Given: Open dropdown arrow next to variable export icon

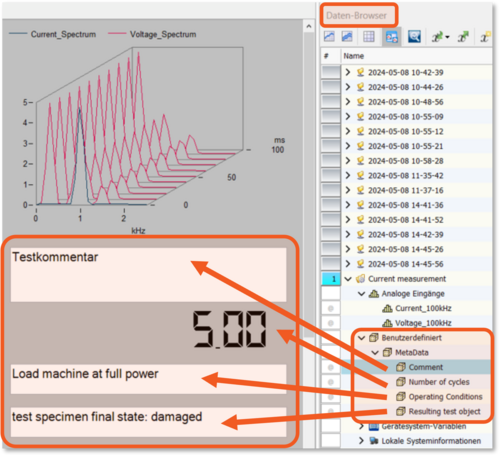Looking at the screenshot, I should point(447,37).
